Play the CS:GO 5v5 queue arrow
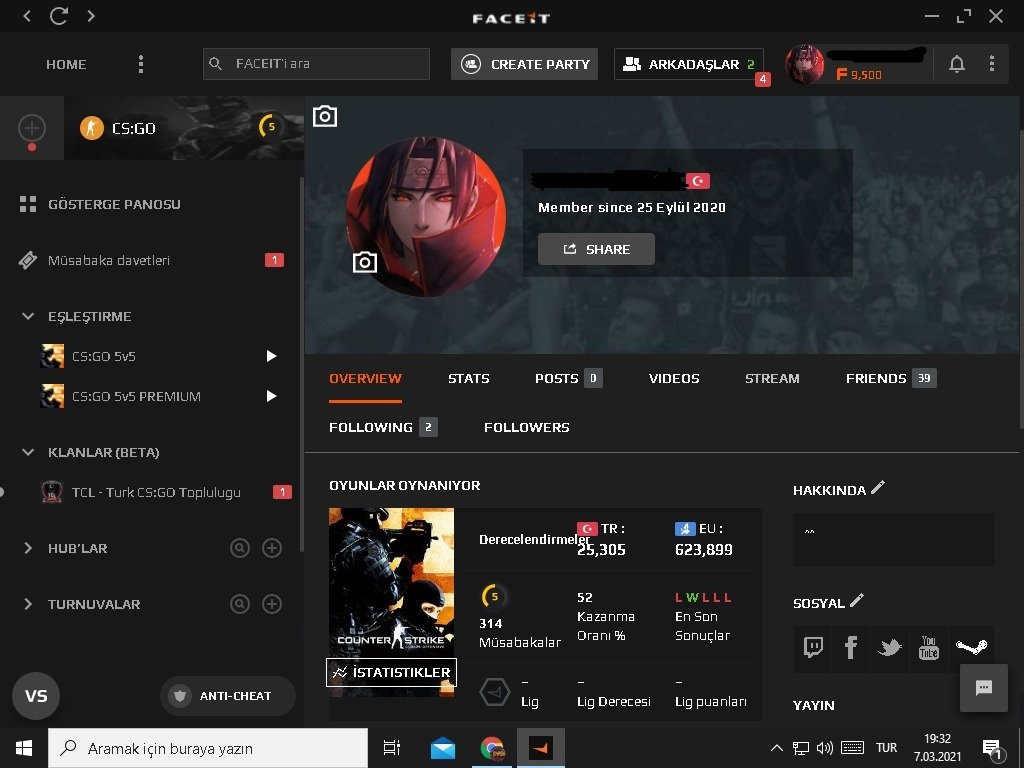The image size is (1024, 768). 272,356
